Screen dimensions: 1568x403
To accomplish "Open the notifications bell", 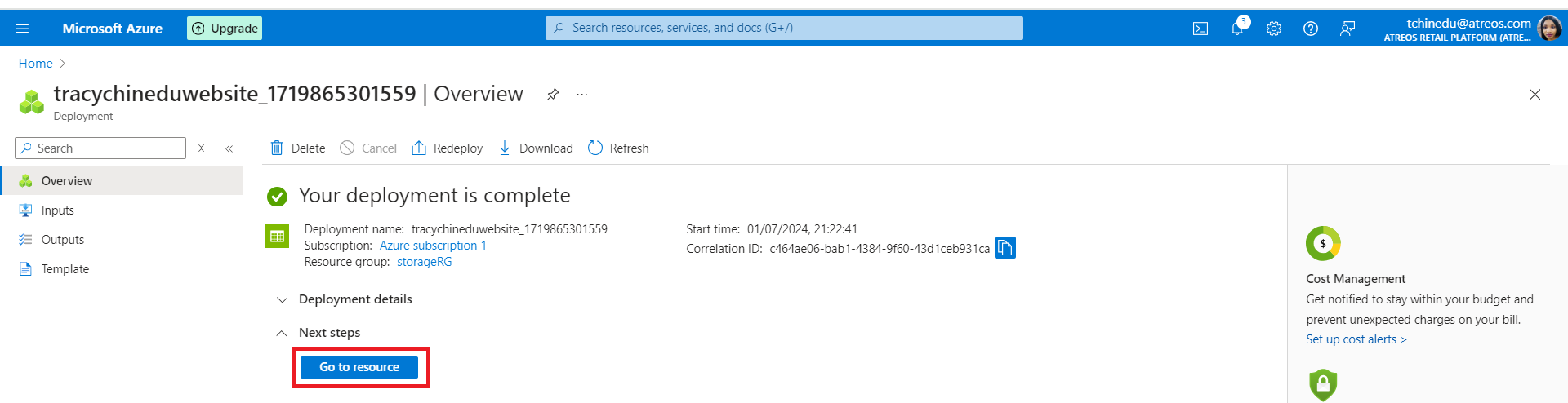I will (x=1237, y=29).
